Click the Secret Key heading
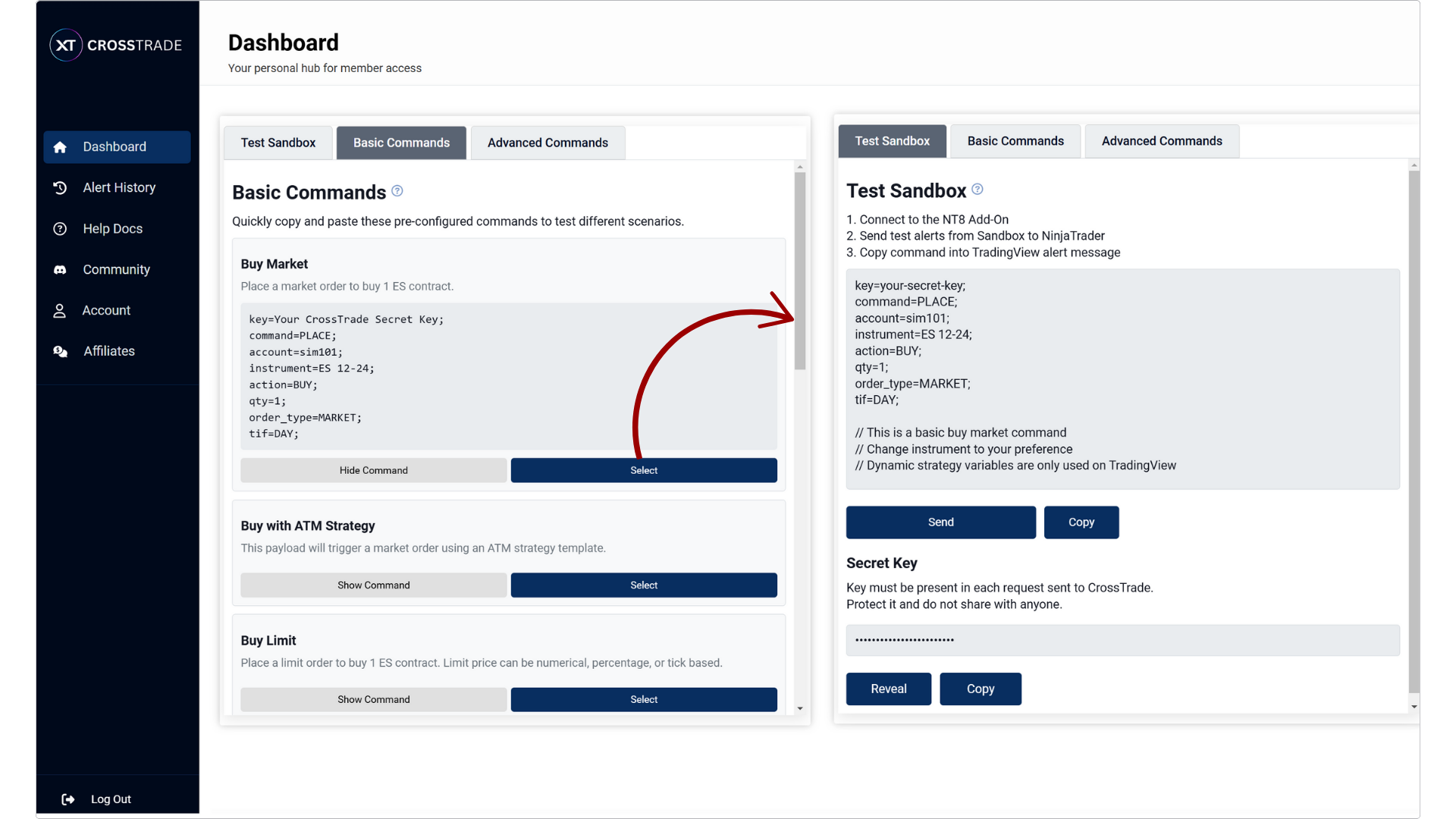The height and width of the screenshot is (819, 1456). pos(882,563)
